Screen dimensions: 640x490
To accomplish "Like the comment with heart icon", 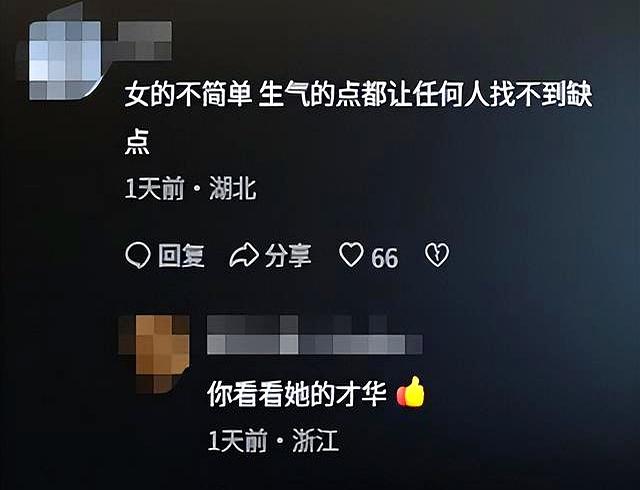I will click(x=351, y=255).
